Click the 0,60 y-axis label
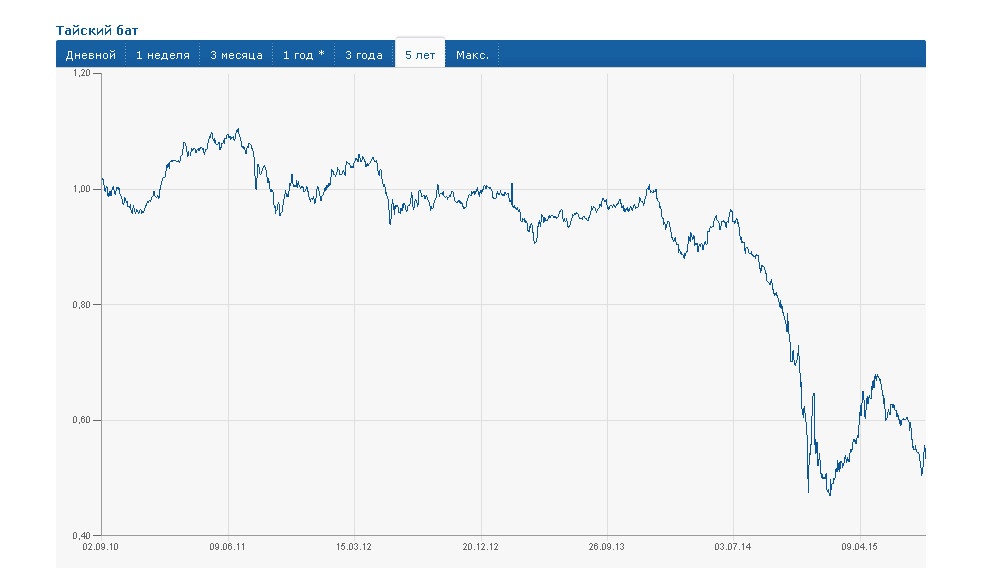The width and height of the screenshot is (982, 584). [82, 420]
